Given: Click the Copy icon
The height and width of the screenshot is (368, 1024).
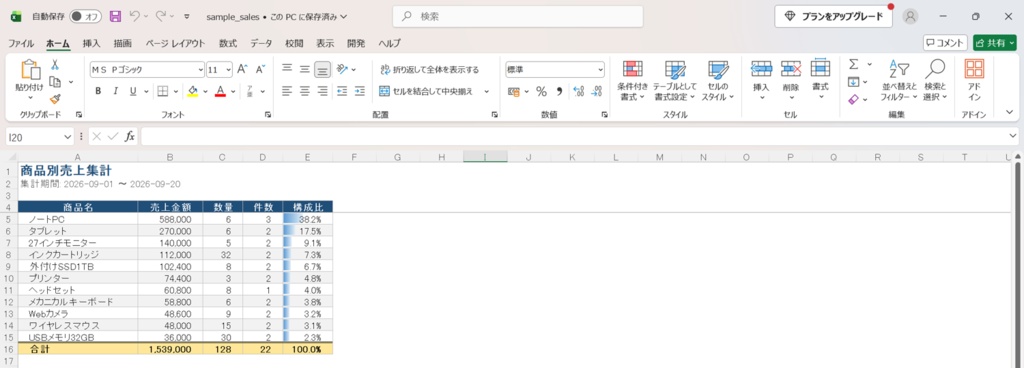Looking at the screenshot, I should click(x=56, y=82).
